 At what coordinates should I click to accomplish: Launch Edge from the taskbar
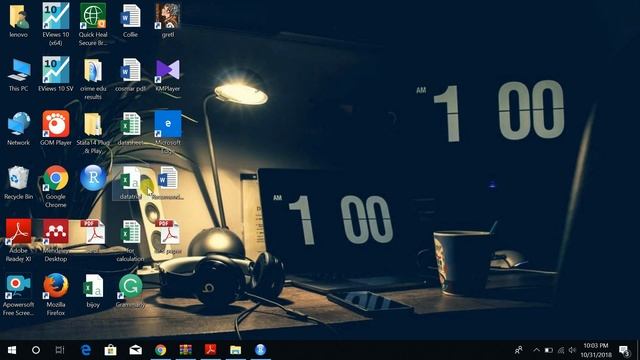(86, 350)
